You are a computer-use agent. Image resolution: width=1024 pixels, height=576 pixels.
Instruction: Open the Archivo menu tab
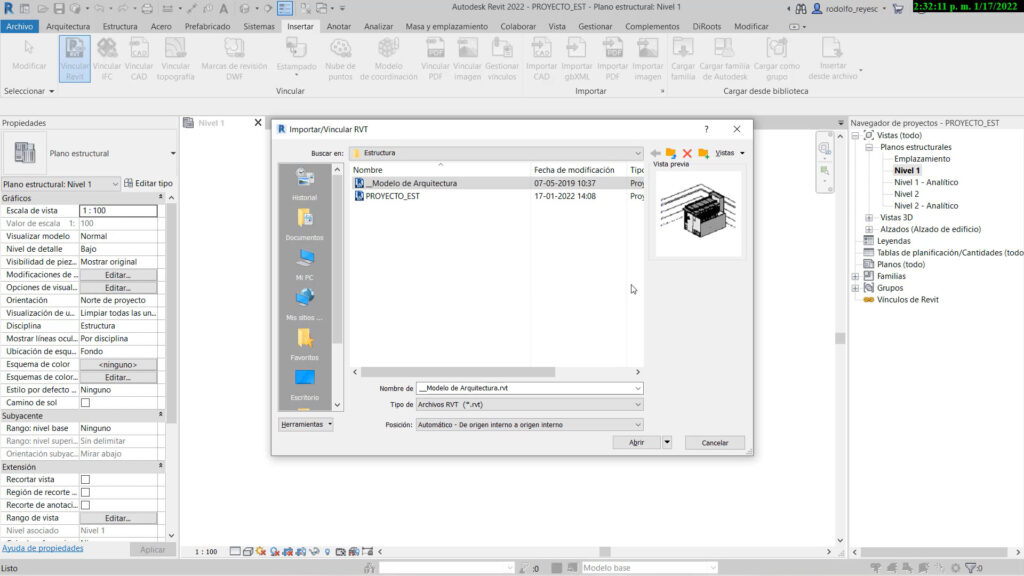coord(20,26)
